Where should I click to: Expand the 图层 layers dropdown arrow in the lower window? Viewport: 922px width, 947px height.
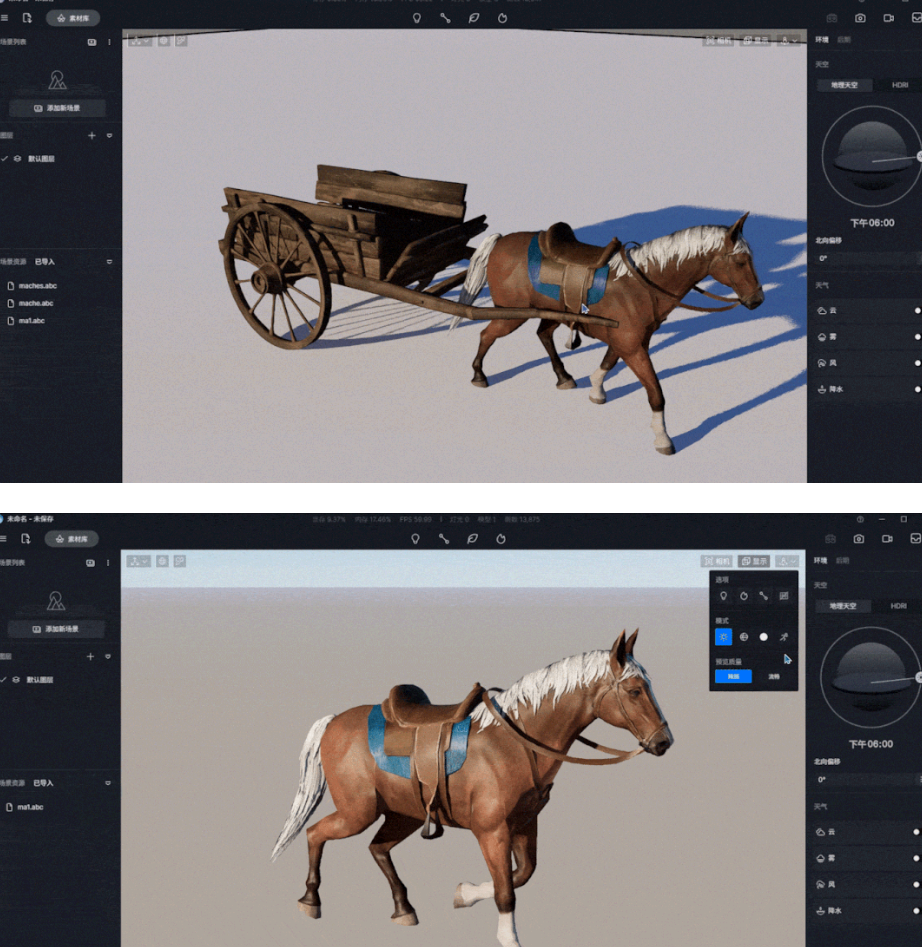tap(109, 657)
